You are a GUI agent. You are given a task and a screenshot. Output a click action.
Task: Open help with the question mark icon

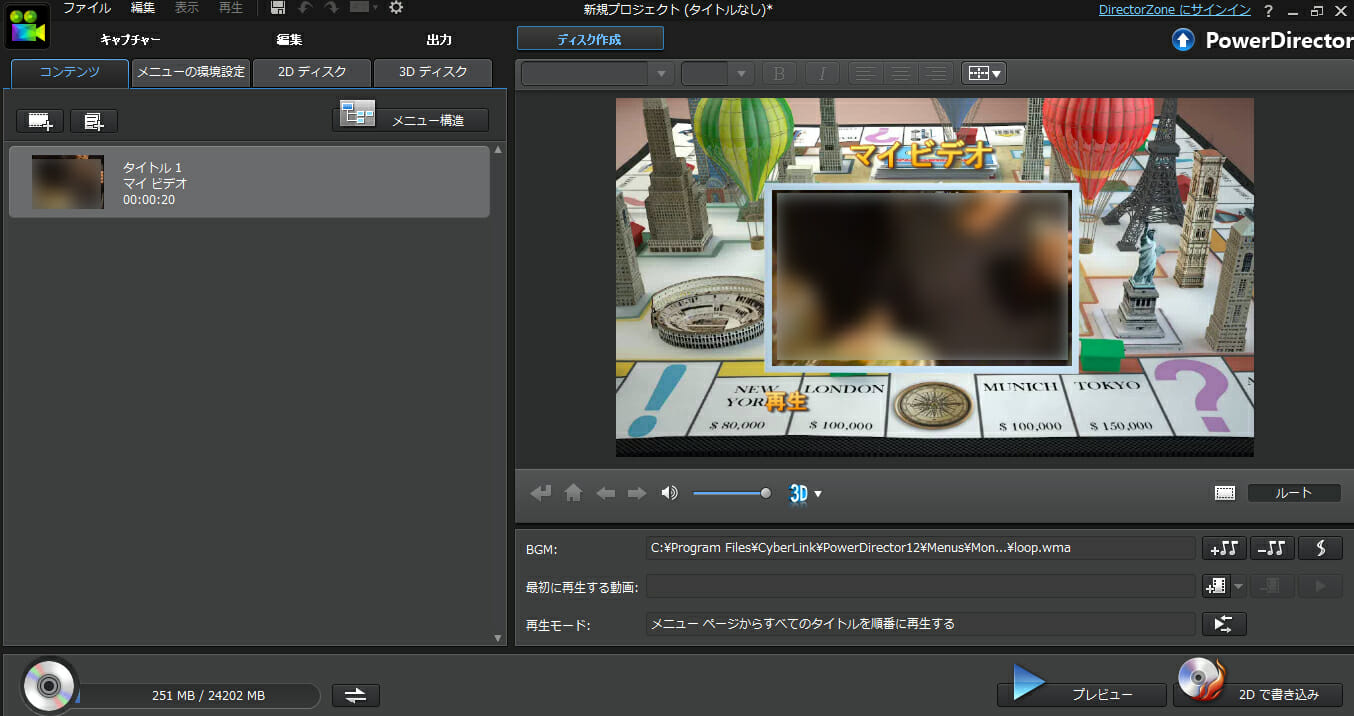pos(1268,10)
